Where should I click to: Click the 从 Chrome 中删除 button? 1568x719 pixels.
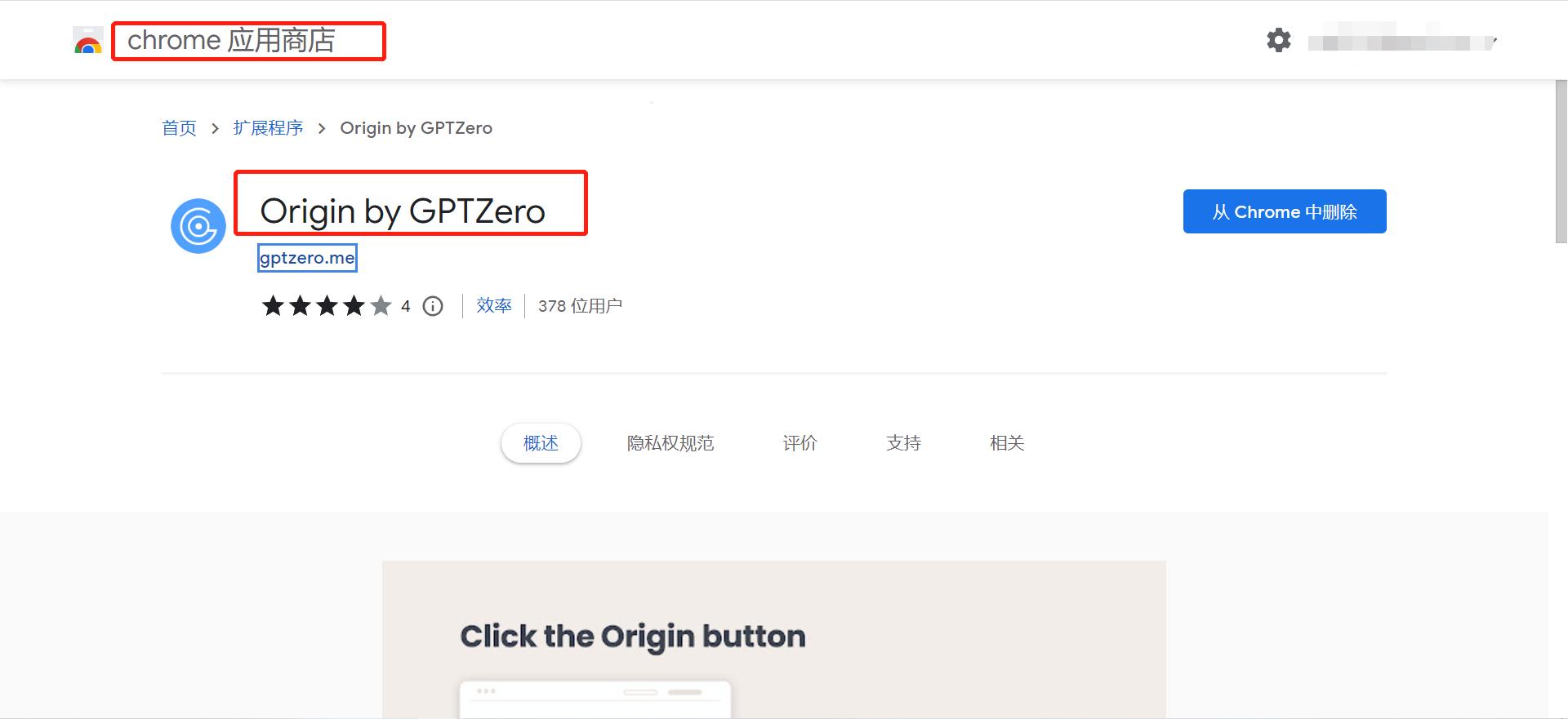click(1284, 211)
